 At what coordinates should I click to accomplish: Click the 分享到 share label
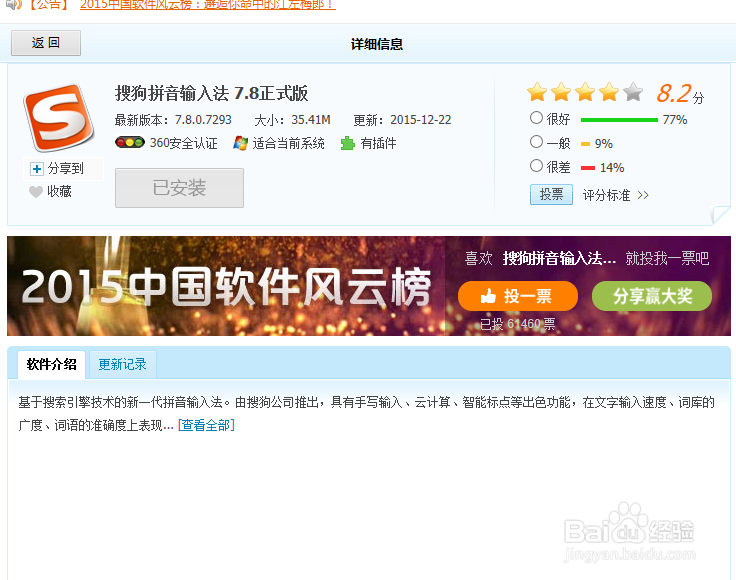pyautogui.click(x=66, y=169)
